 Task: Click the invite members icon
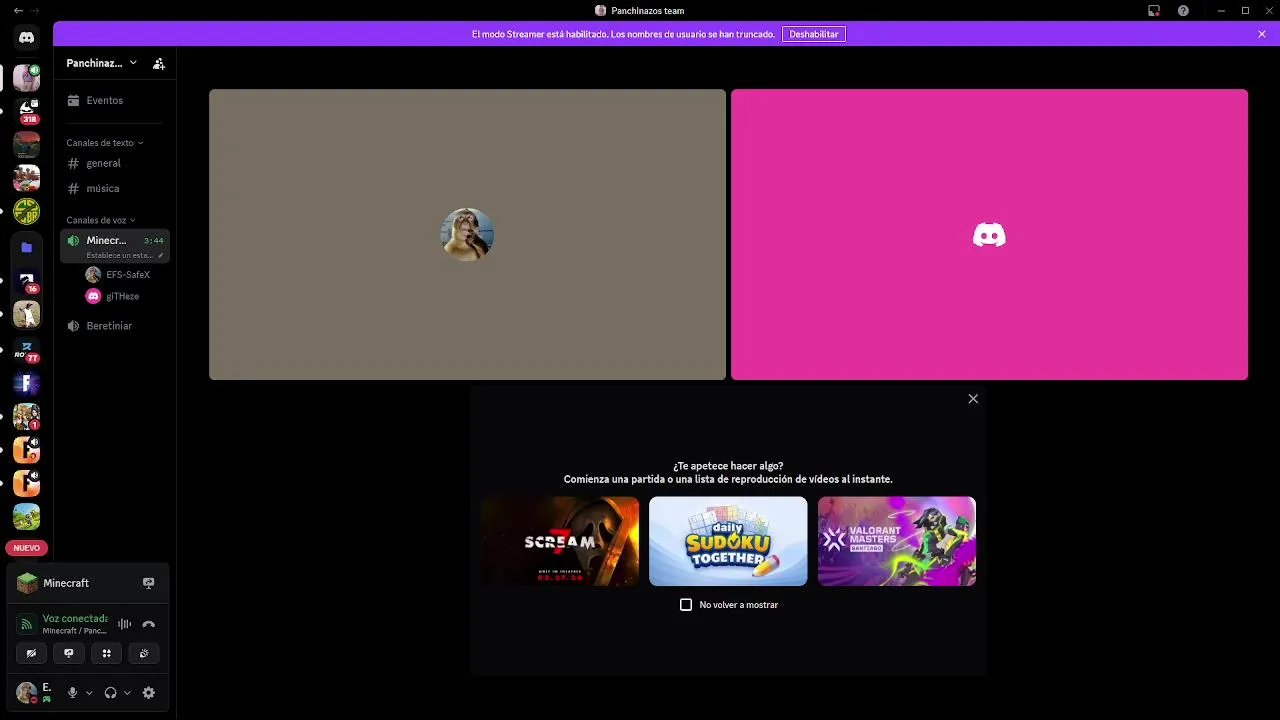click(x=159, y=63)
